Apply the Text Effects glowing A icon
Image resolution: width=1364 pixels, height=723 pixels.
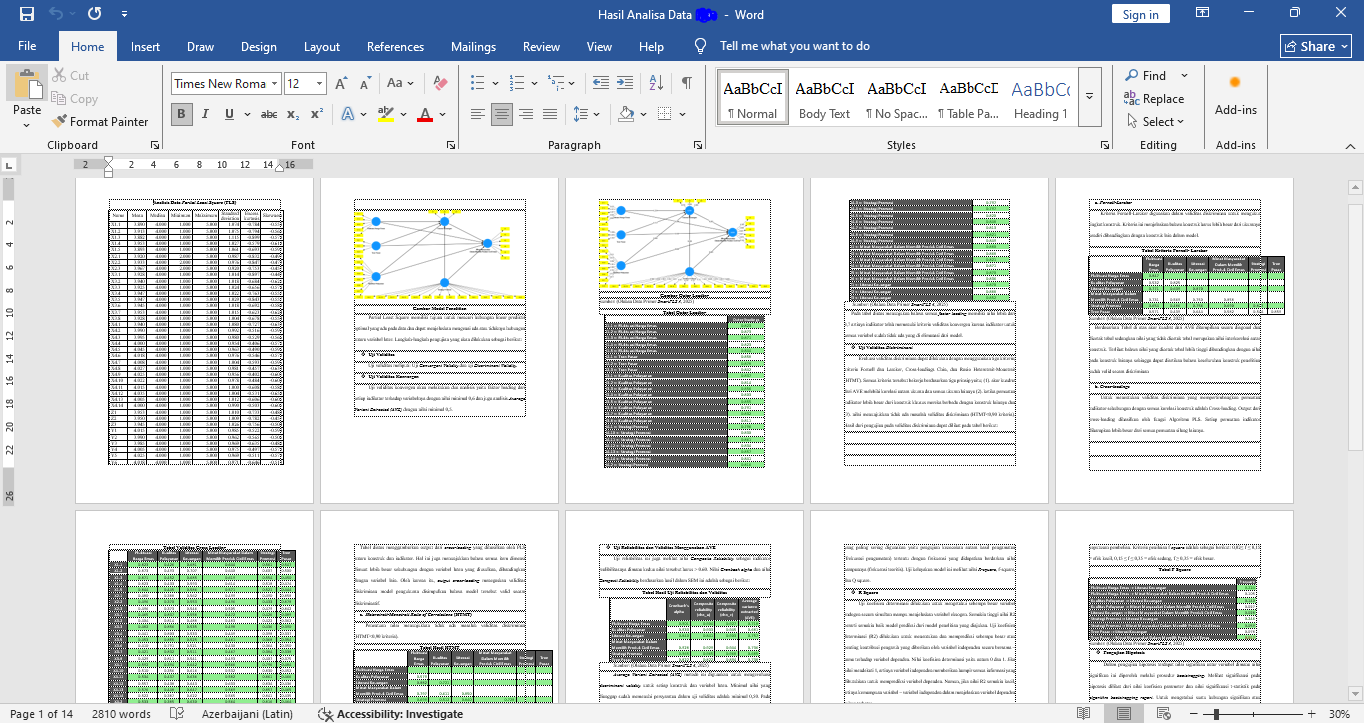pos(347,114)
